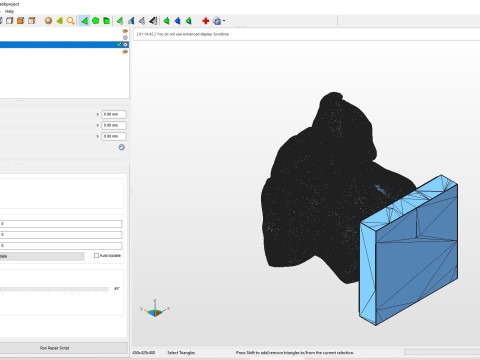
Task: Click the orange sphere view icon
Action: 49,21
